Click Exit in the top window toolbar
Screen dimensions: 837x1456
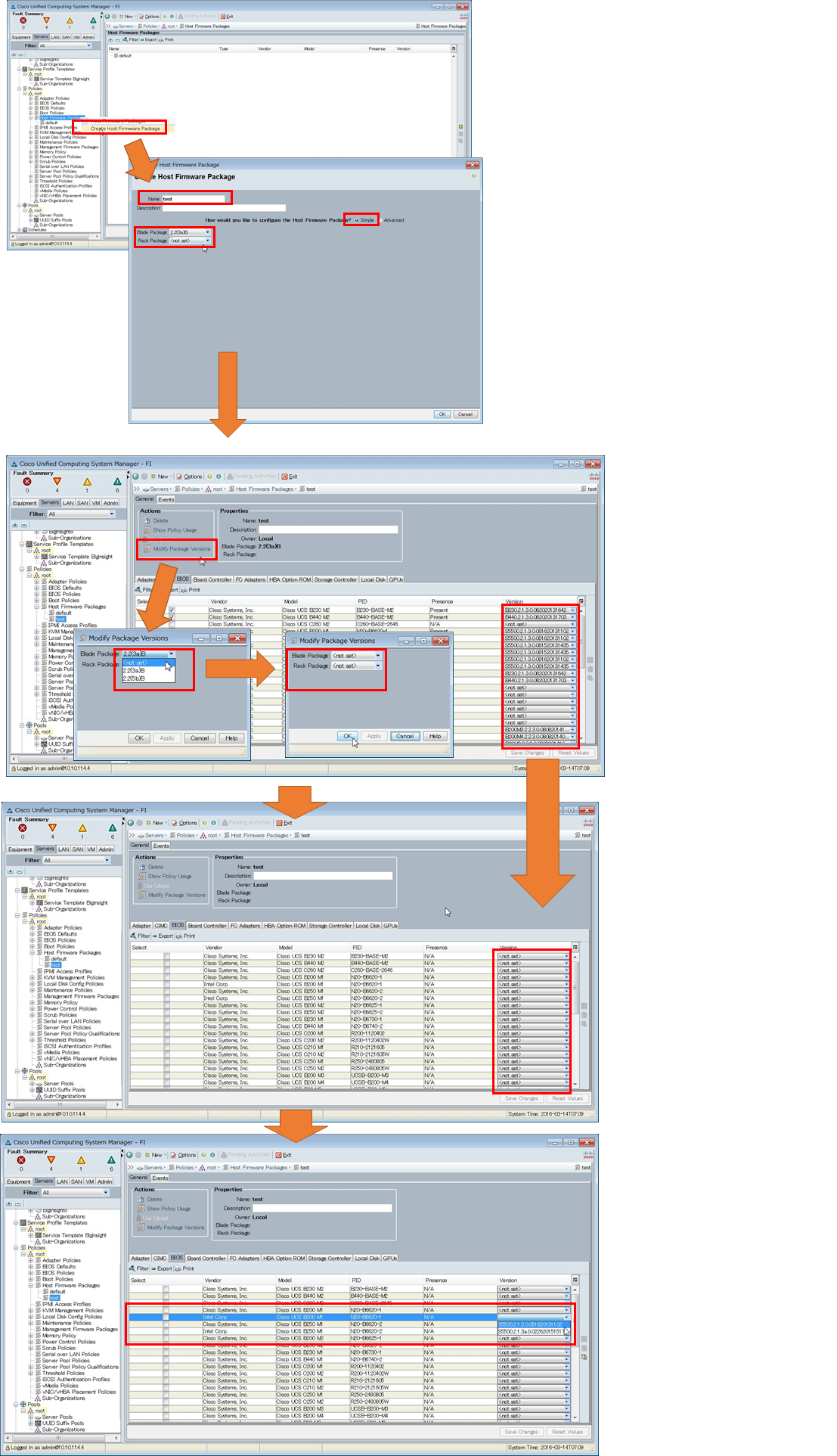[x=228, y=16]
